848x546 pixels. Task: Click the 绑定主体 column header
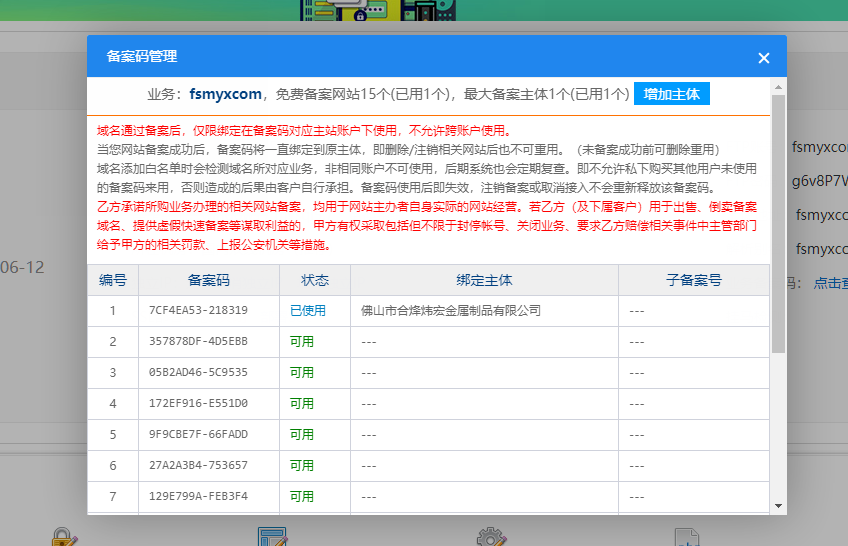[x=484, y=280]
